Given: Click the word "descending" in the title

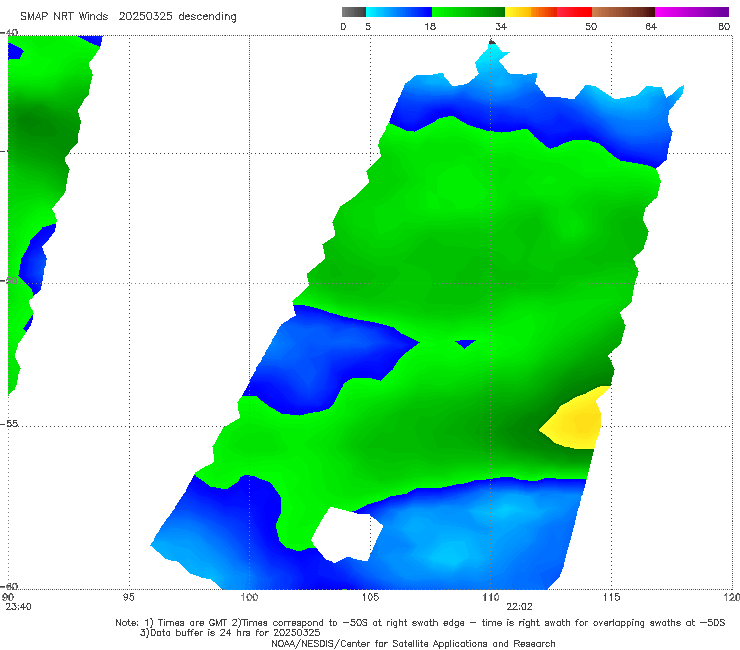Looking at the screenshot, I should click(x=208, y=17).
